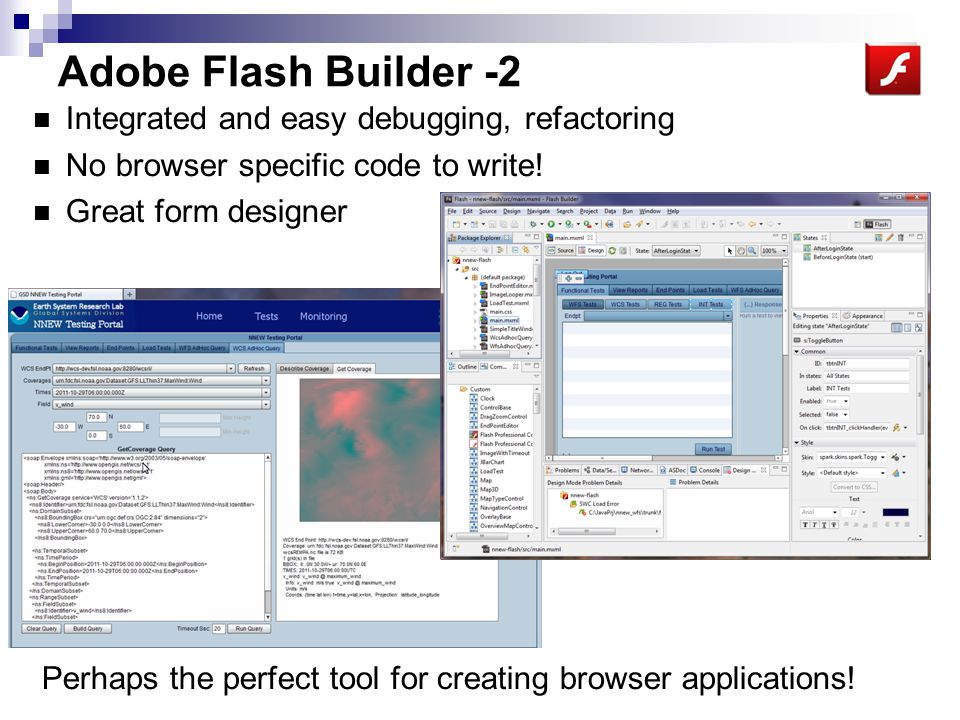
Task: Toggle the Design view button in editor
Action: pyautogui.click(x=591, y=250)
